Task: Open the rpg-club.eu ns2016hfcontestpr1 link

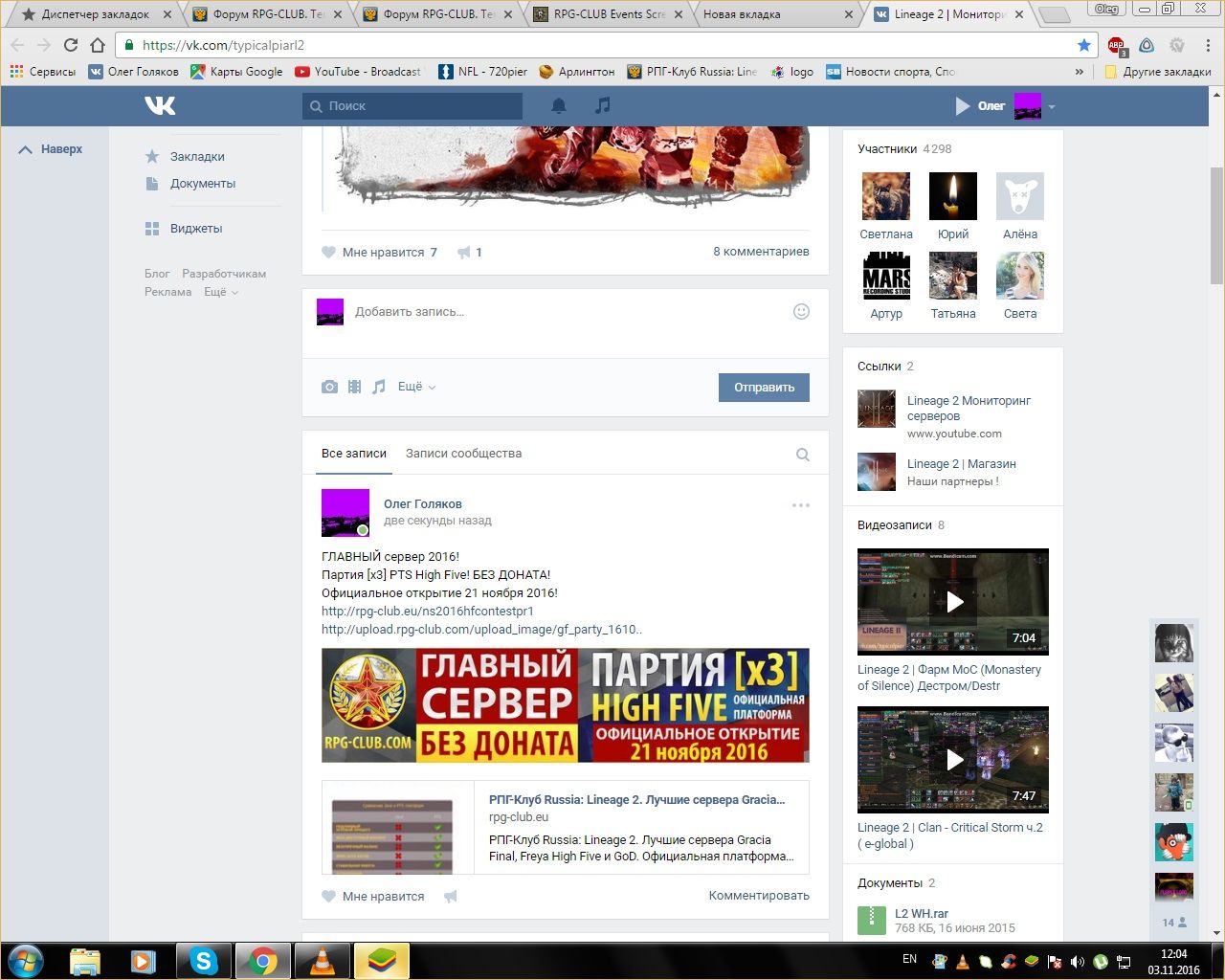Action: coord(427,612)
